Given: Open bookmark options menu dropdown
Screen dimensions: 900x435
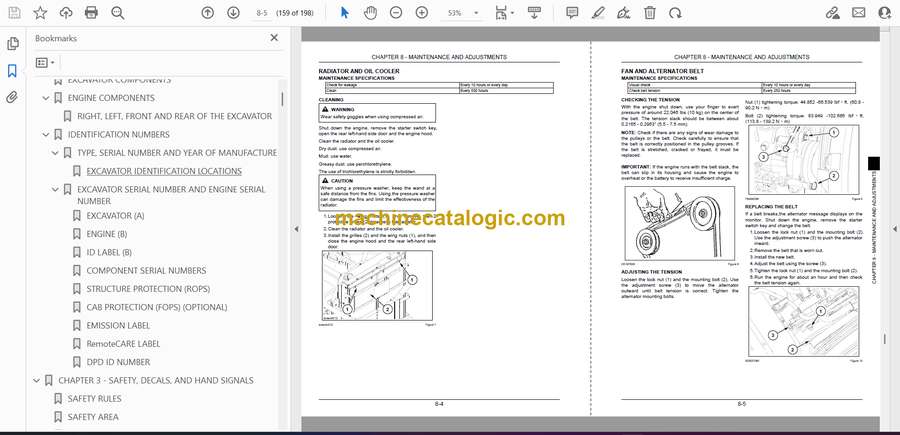Looking at the screenshot, I should [45, 63].
